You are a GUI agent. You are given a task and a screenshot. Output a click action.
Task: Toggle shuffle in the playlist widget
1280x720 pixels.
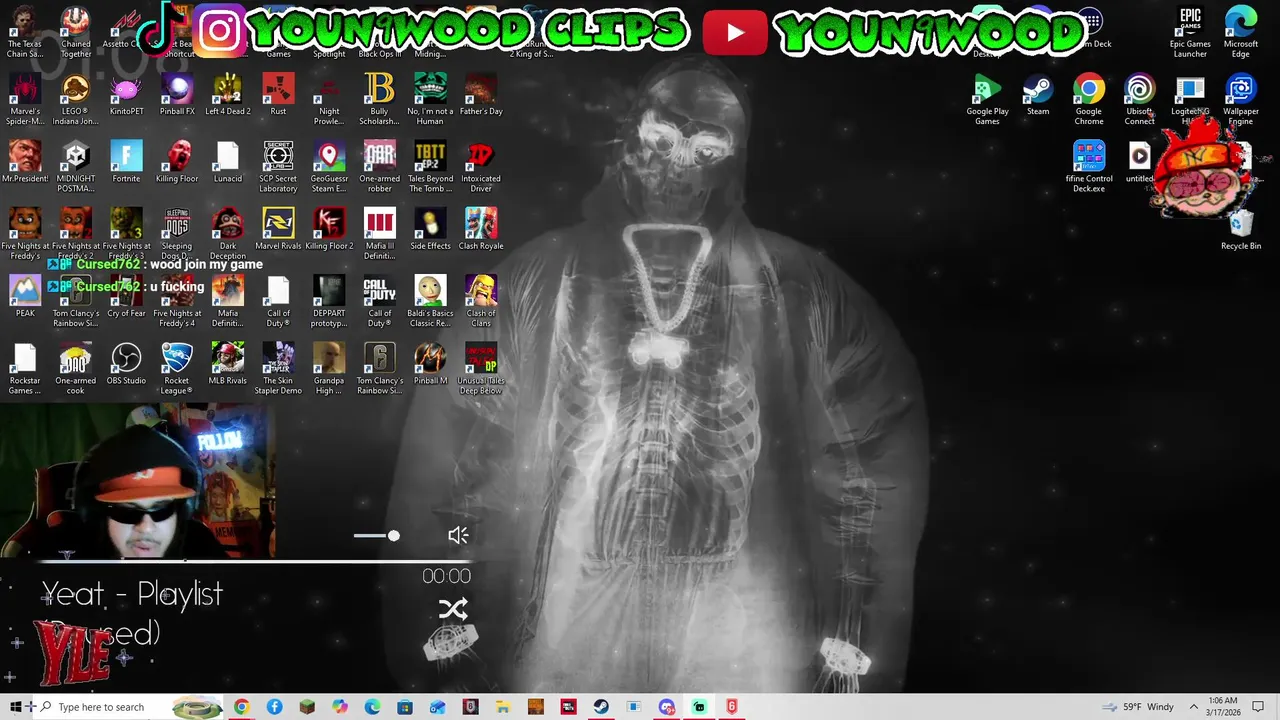[x=453, y=609]
